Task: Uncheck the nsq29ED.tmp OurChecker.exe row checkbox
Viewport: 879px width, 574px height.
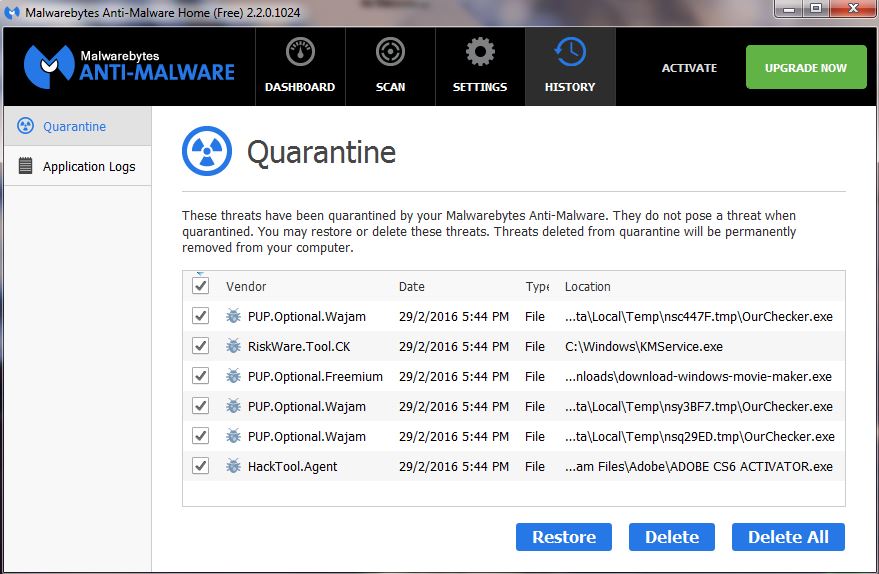Action: (200, 436)
